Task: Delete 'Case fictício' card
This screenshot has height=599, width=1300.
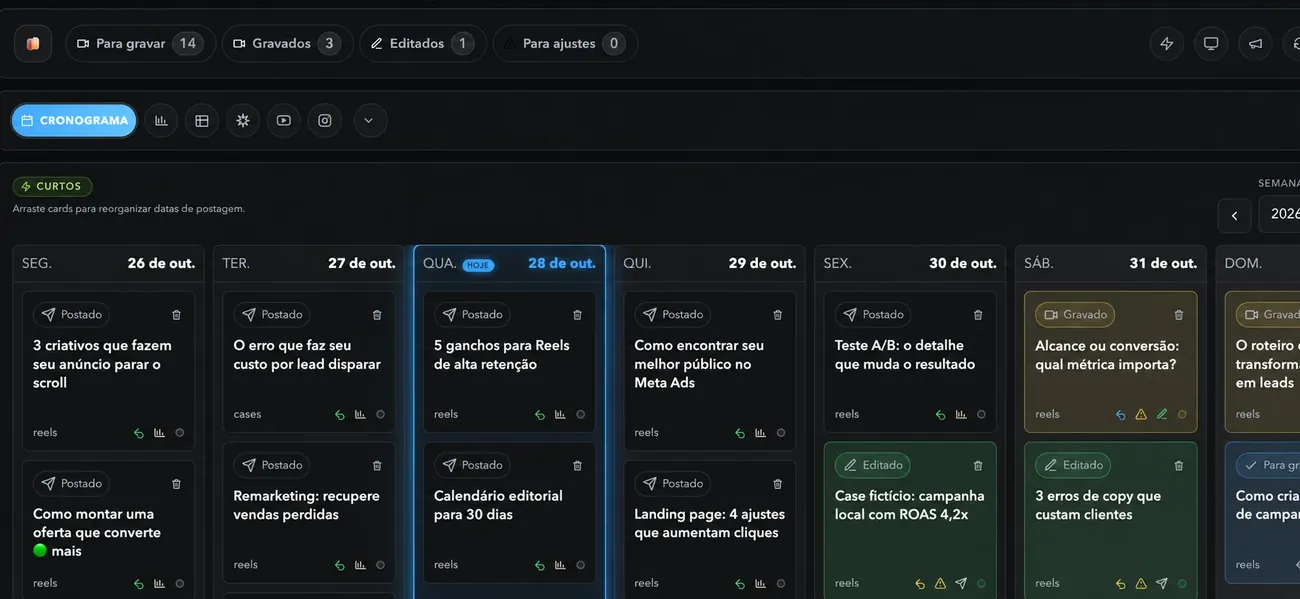Action: pos(978,466)
